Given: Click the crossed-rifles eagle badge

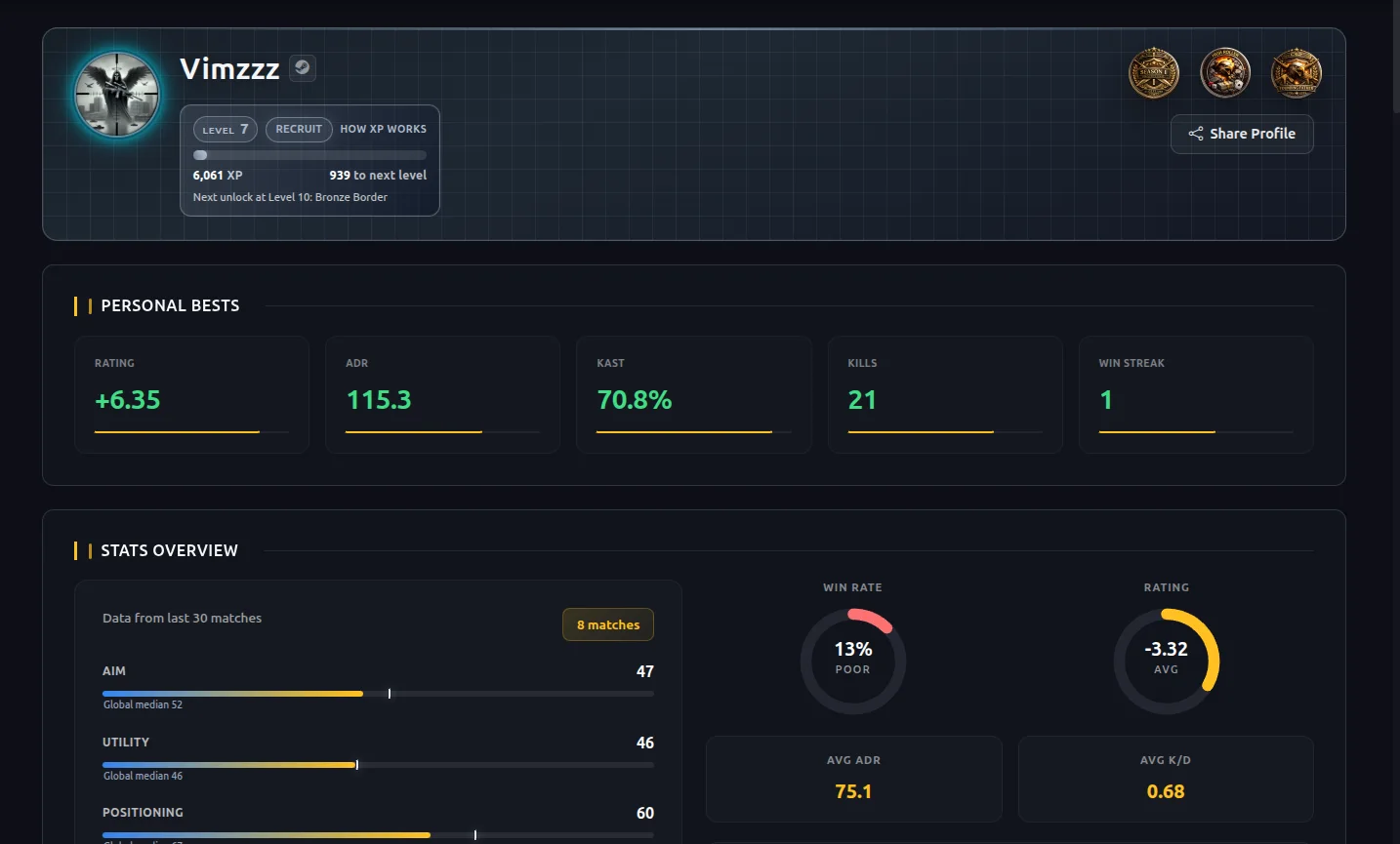Looking at the screenshot, I should (1296, 73).
